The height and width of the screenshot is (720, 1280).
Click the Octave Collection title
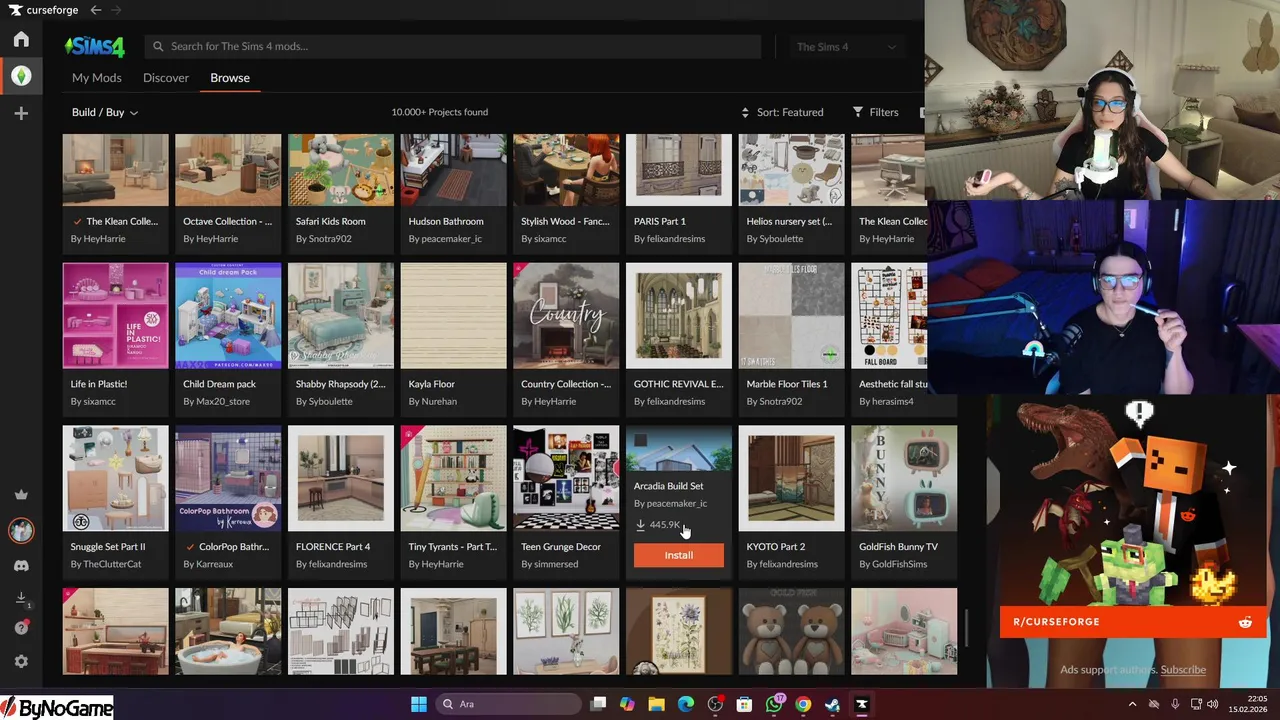228,221
